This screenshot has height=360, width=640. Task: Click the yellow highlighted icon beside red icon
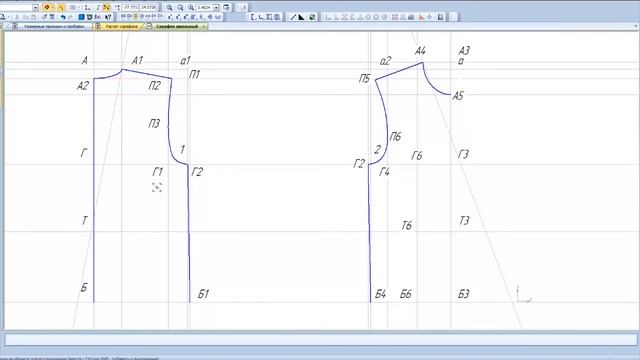coord(61,8)
